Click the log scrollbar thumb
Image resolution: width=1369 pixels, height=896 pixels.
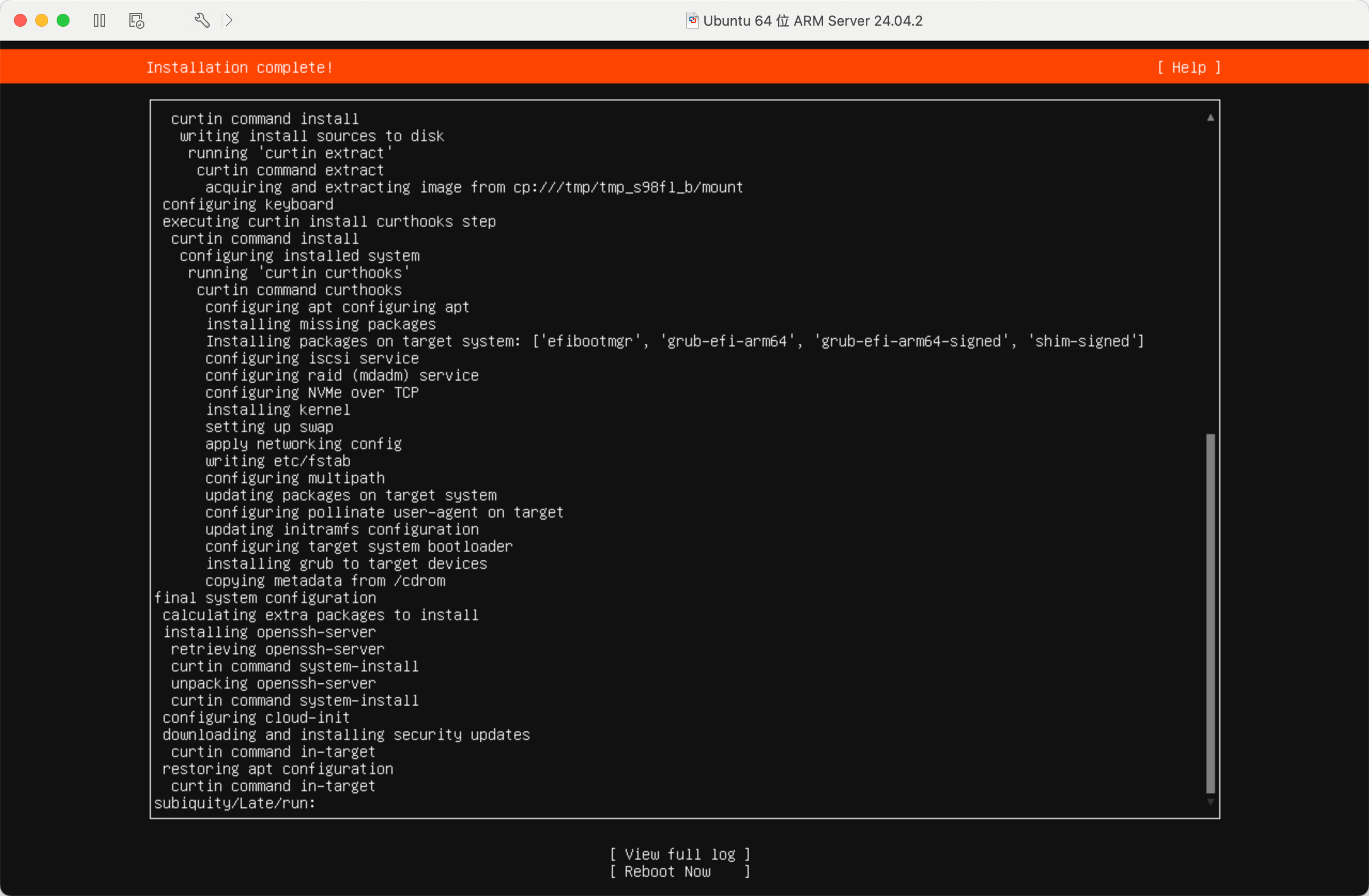pyautogui.click(x=1210, y=614)
